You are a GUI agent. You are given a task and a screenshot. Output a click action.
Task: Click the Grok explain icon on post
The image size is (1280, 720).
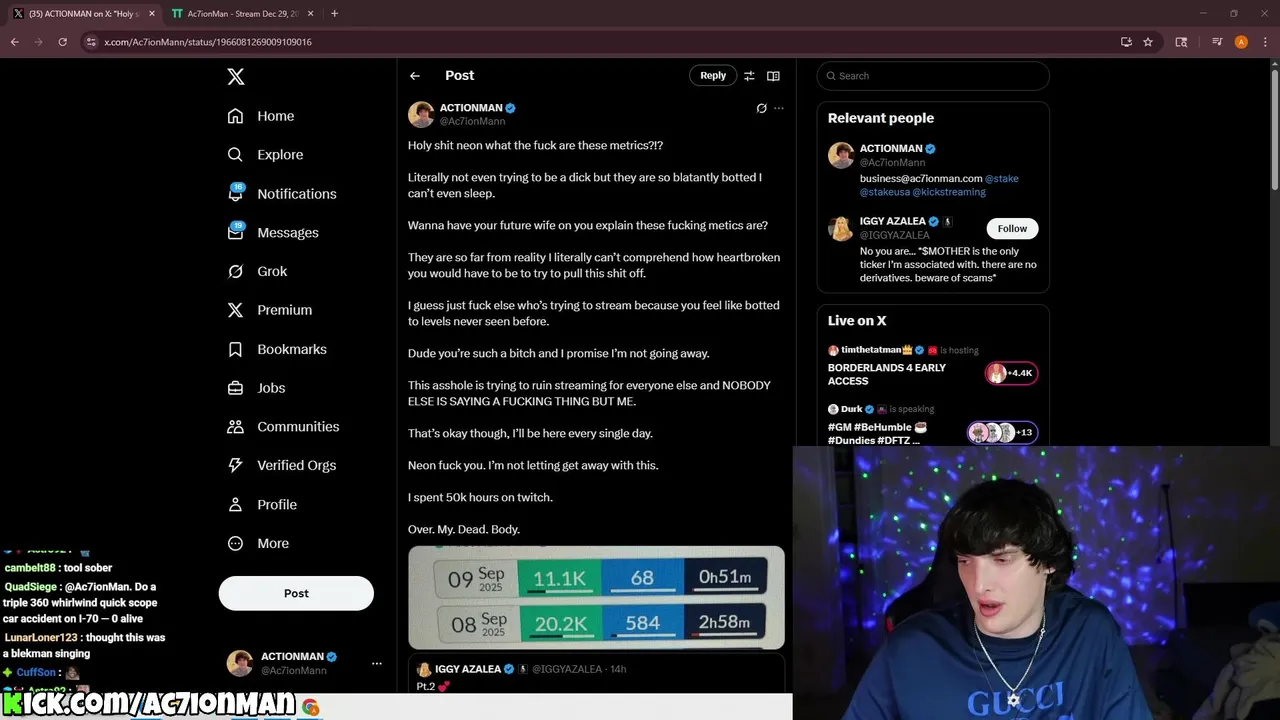[x=761, y=108]
